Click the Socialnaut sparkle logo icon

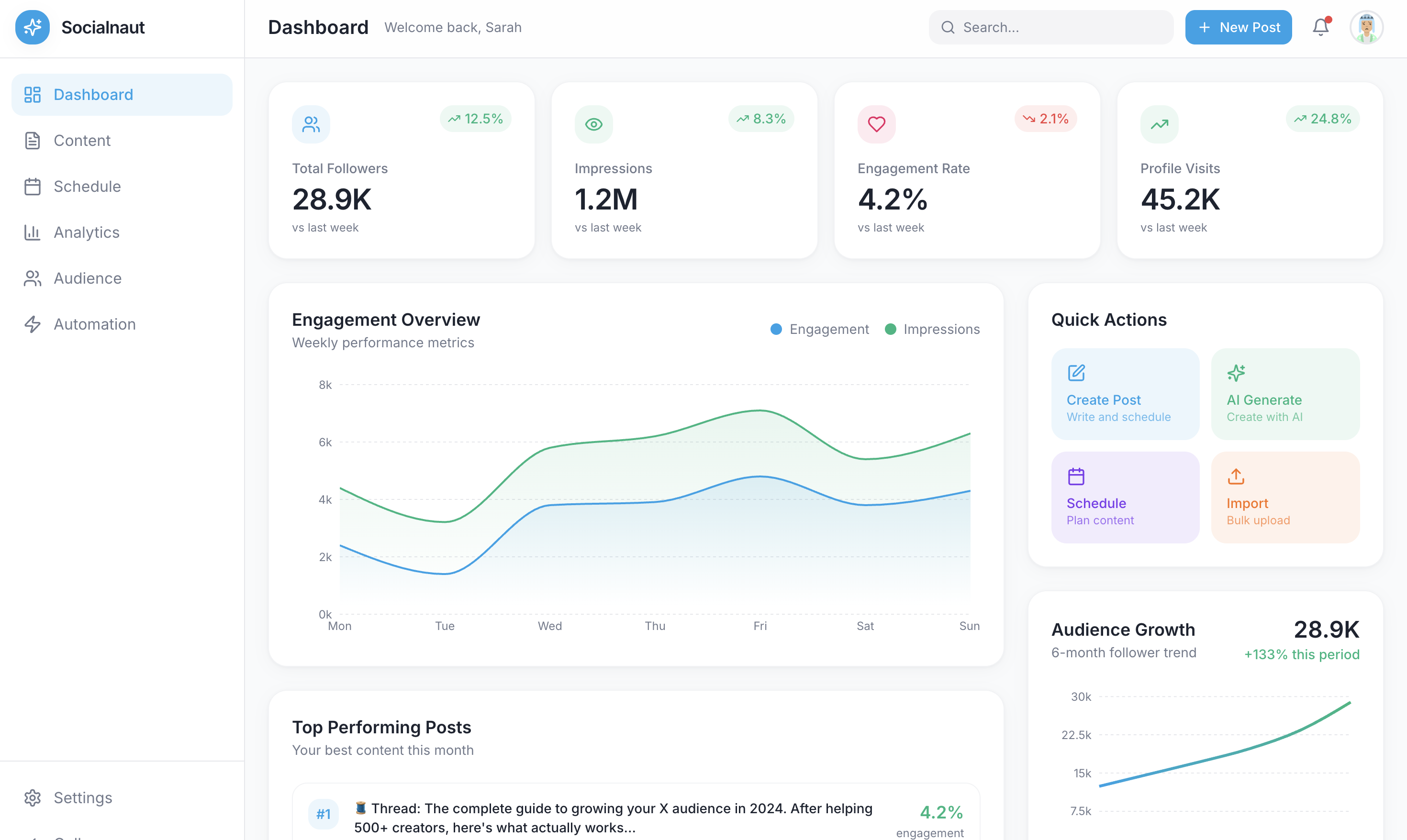click(x=32, y=27)
